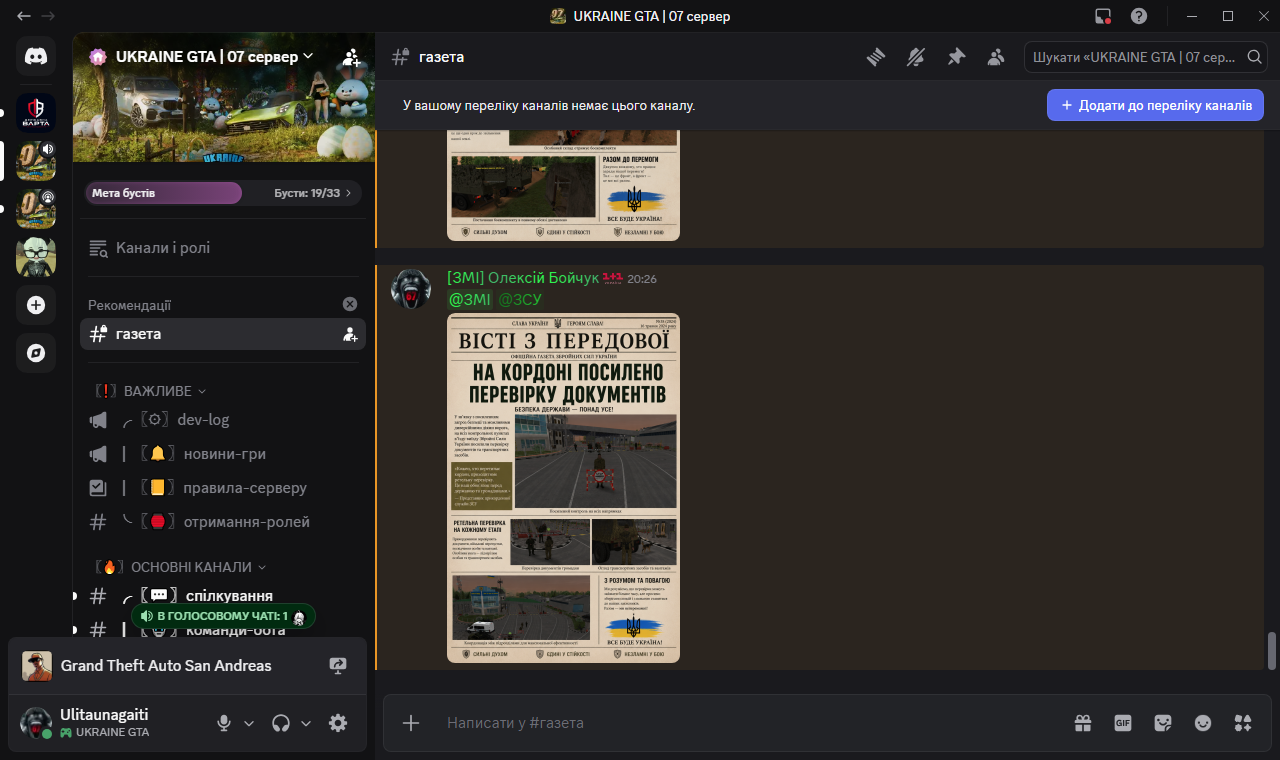Viewport: 1280px width, 760px height.
Task: Open Discord direct messages home
Action: point(36,56)
